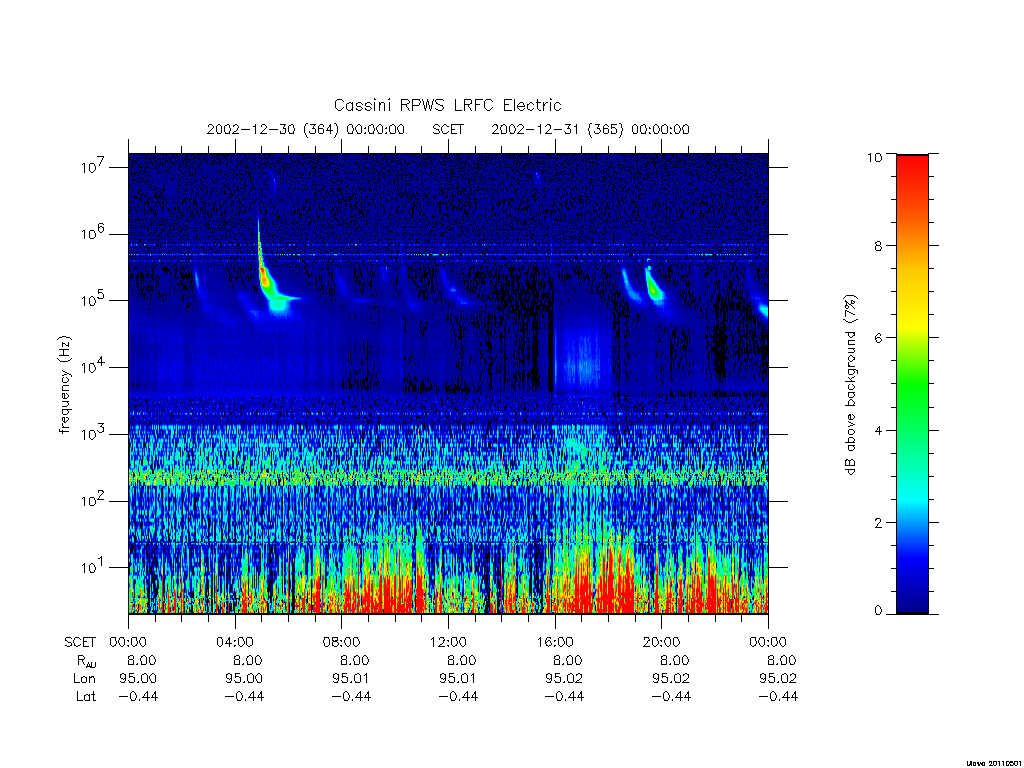Click the colorbar tick value "4"
The width and height of the screenshot is (1024, 768).
(878, 430)
